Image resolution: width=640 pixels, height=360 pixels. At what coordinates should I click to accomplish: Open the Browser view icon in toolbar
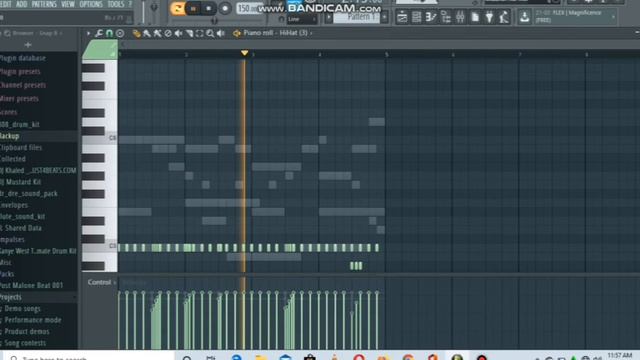click(x=446, y=17)
